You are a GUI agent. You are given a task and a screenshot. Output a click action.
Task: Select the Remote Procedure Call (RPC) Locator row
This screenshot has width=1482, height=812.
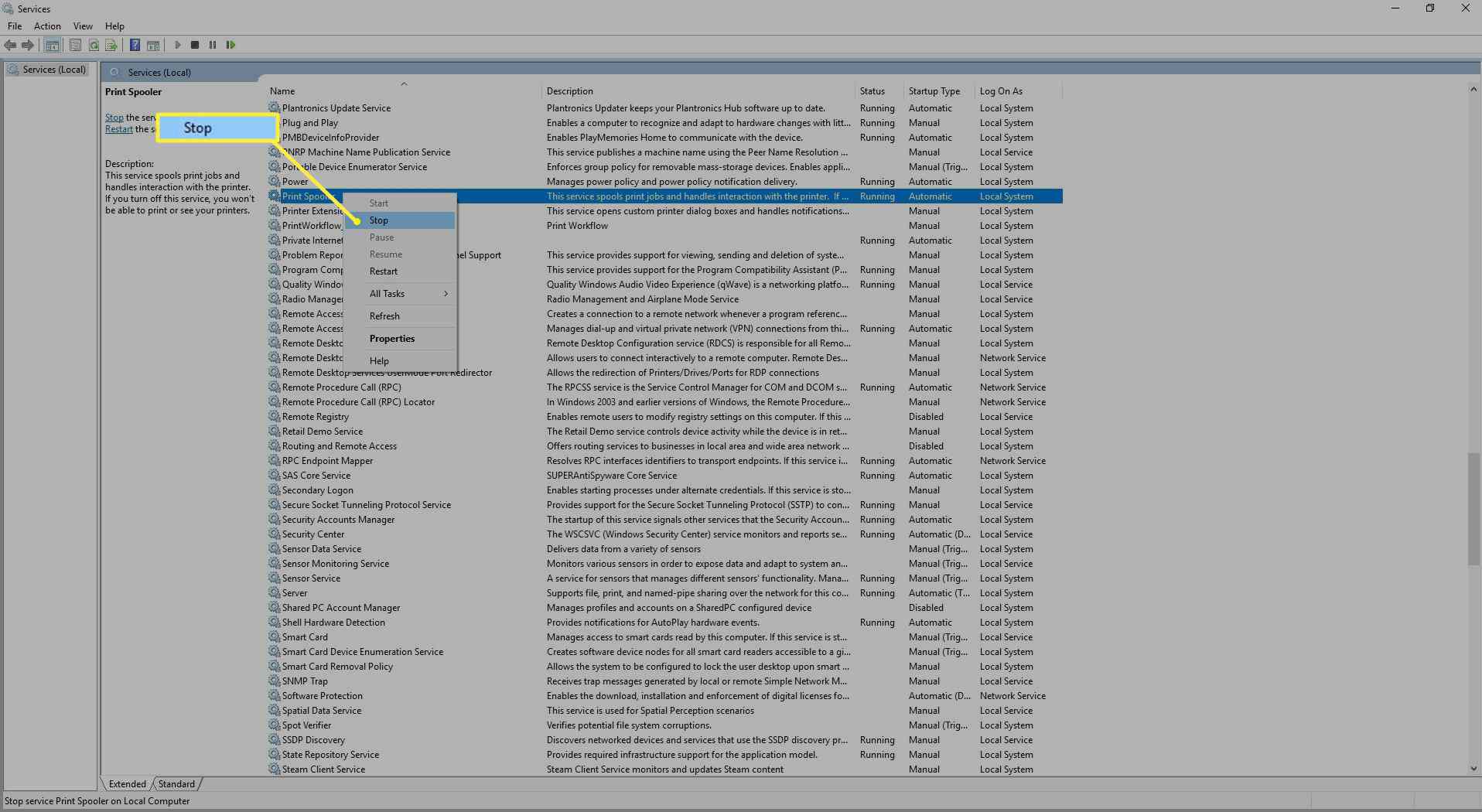click(664, 401)
